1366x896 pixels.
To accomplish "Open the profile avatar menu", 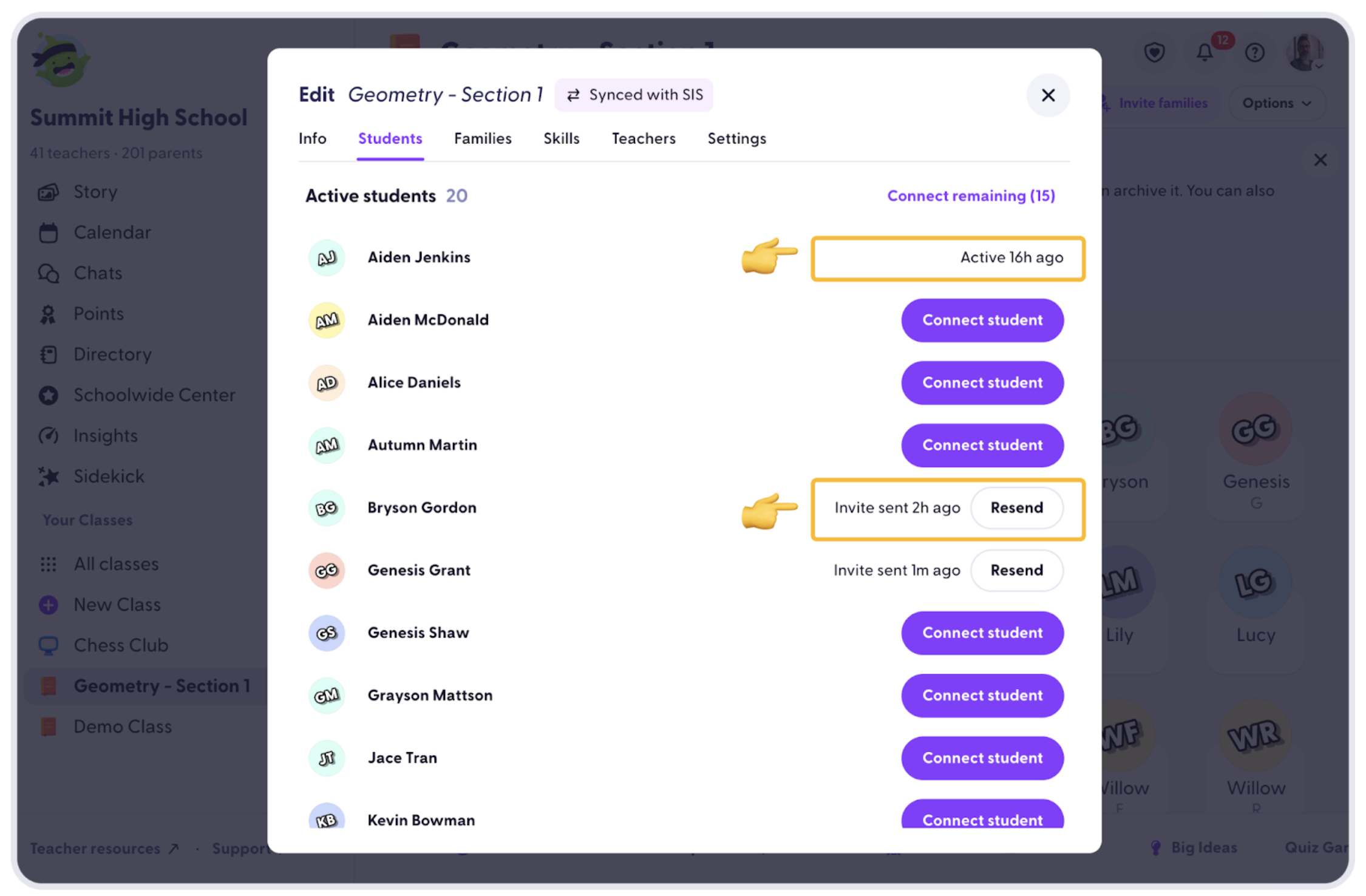I will click(1304, 53).
